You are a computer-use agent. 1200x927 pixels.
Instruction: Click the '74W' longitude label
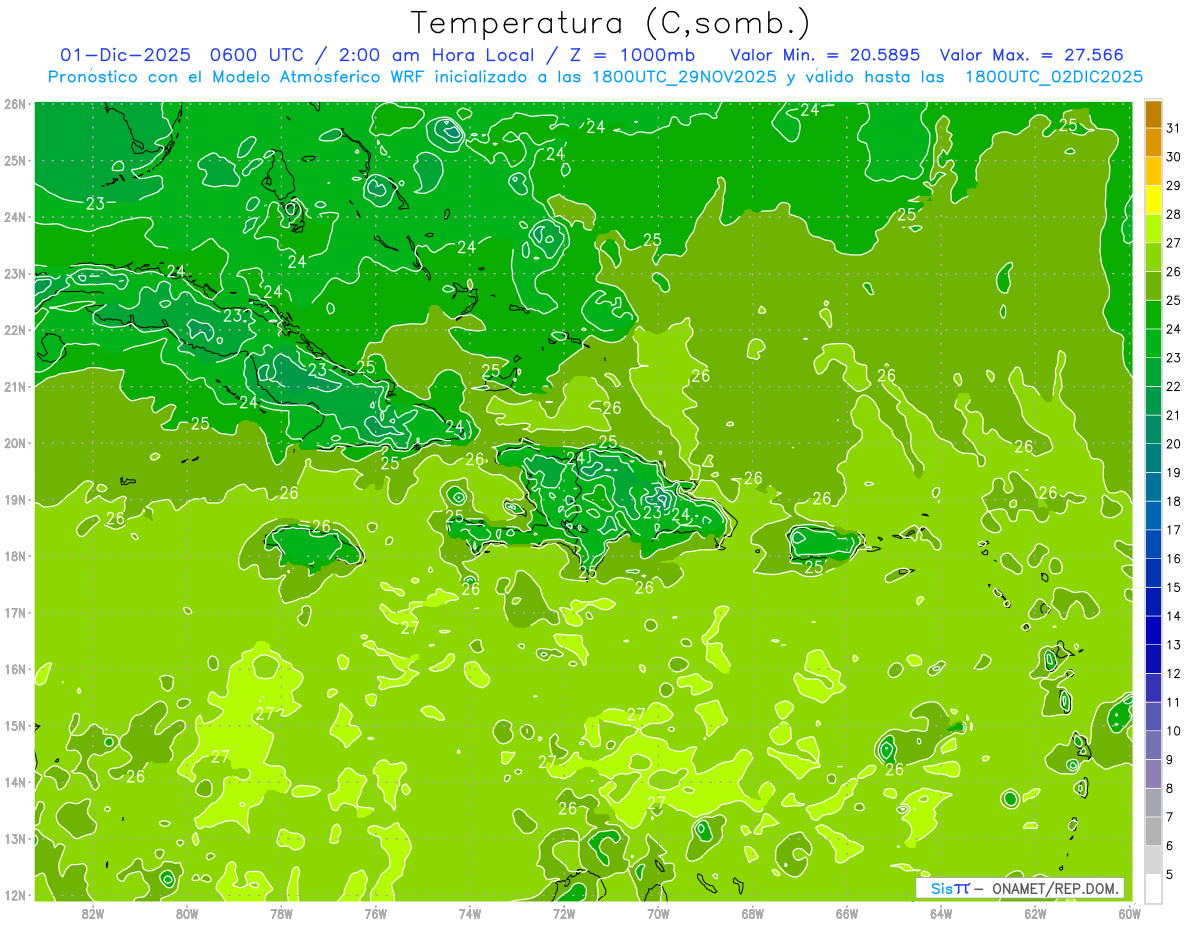[470, 913]
